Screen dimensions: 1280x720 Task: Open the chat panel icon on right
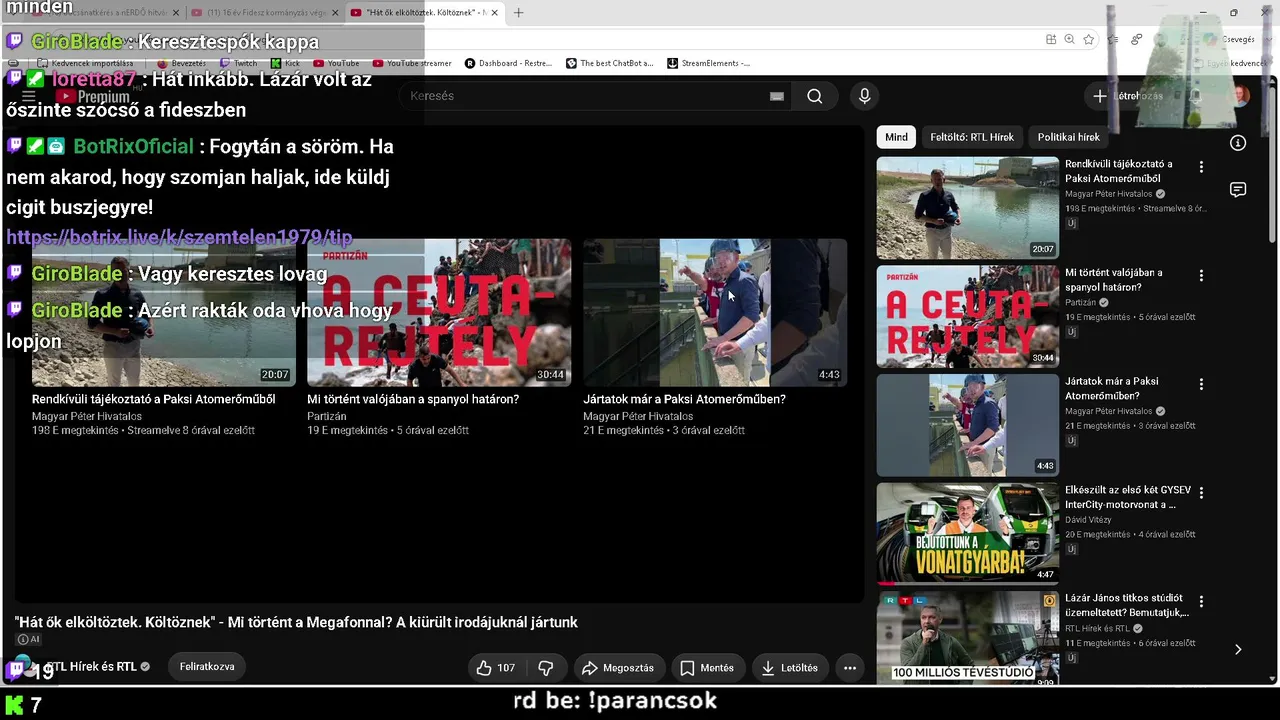1238,190
